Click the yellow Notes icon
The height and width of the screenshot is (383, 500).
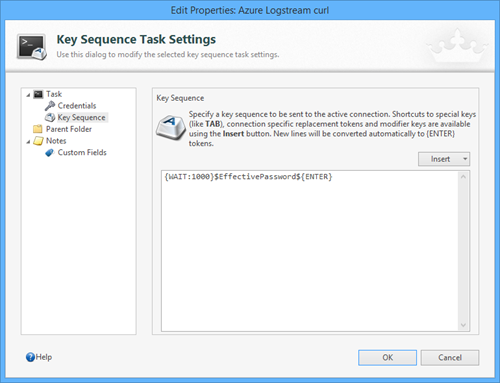[x=38, y=141]
